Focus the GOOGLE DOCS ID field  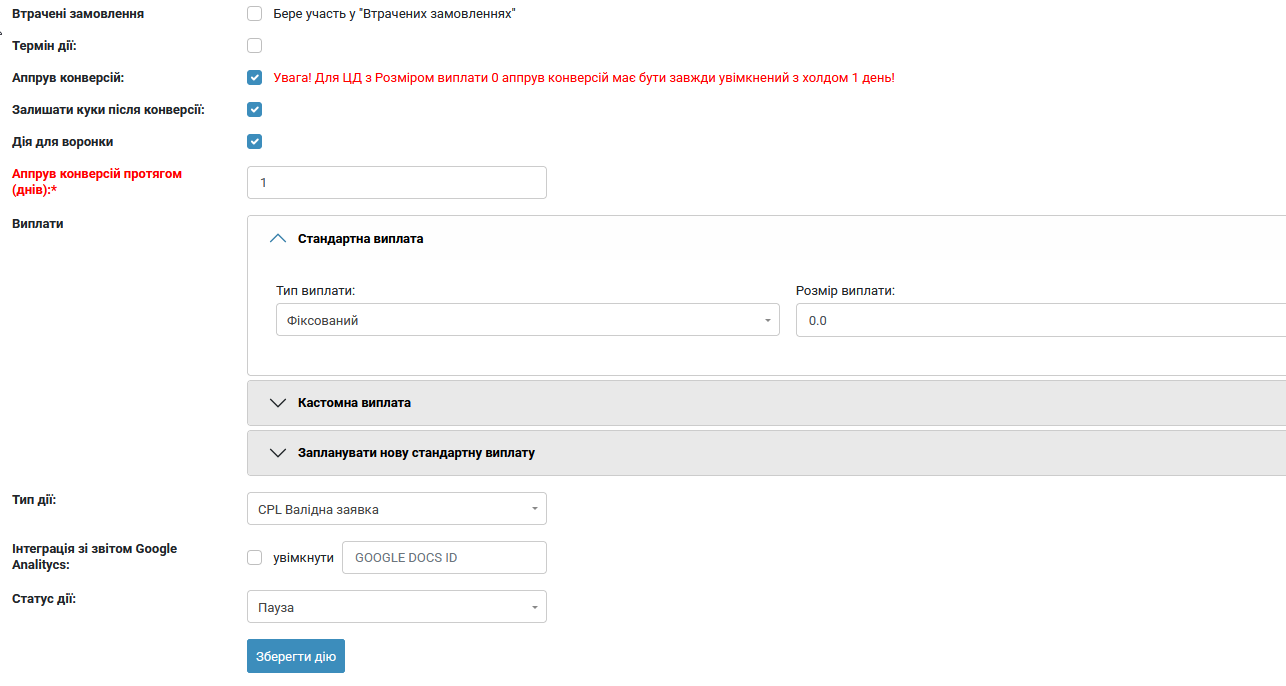(444, 558)
